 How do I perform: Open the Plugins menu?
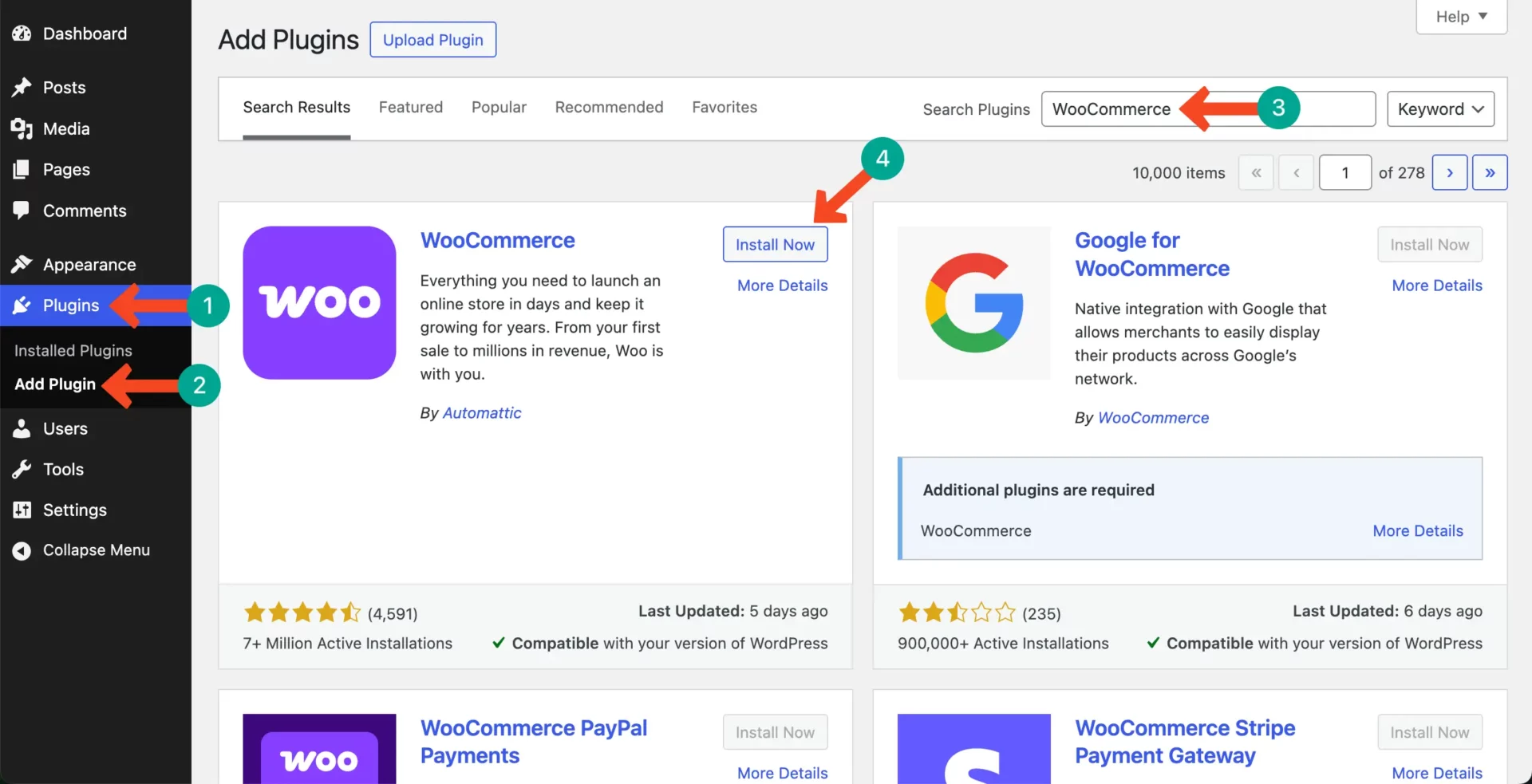click(71, 305)
